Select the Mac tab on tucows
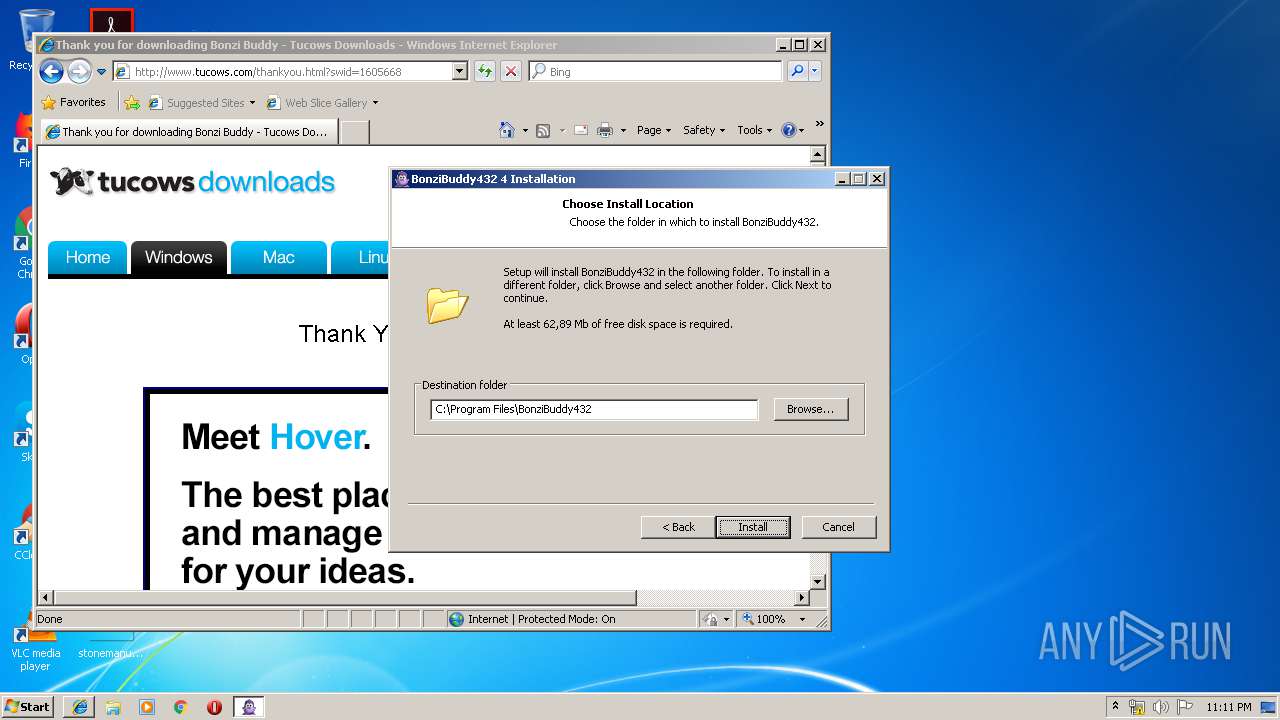 [x=278, y=257]
